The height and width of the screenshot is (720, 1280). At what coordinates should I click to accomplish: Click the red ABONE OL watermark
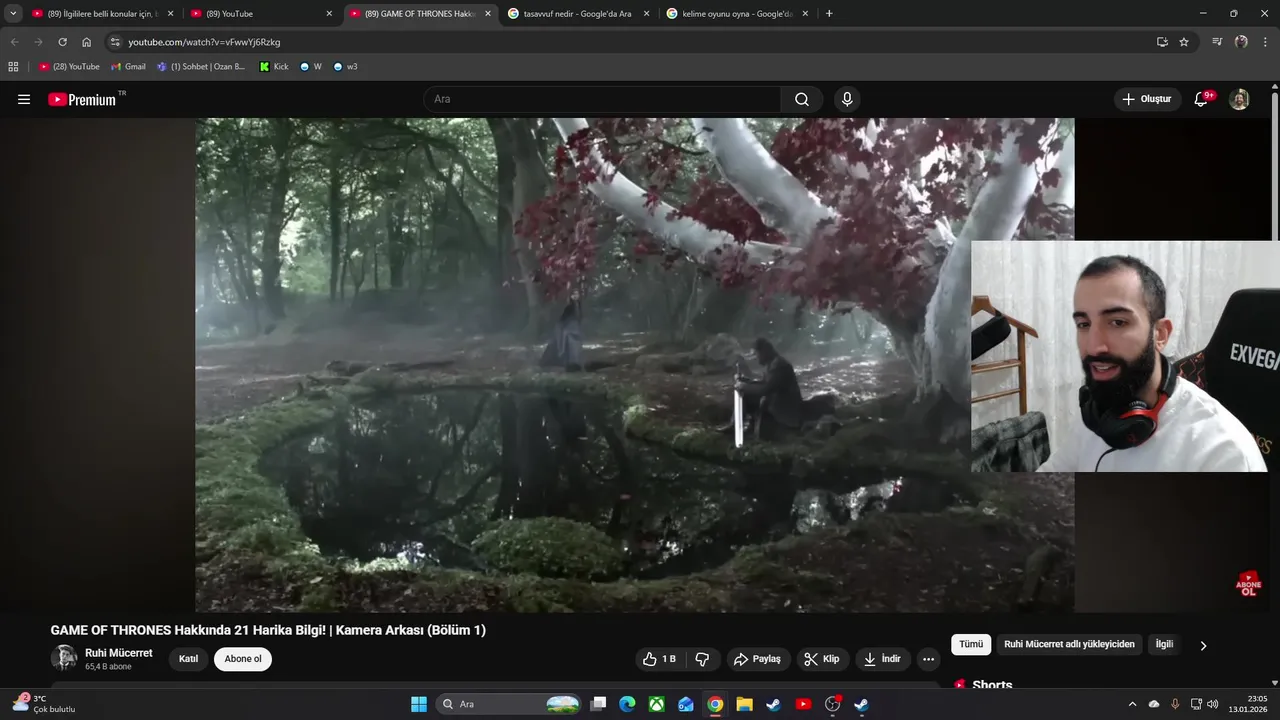coord(1248,584)
